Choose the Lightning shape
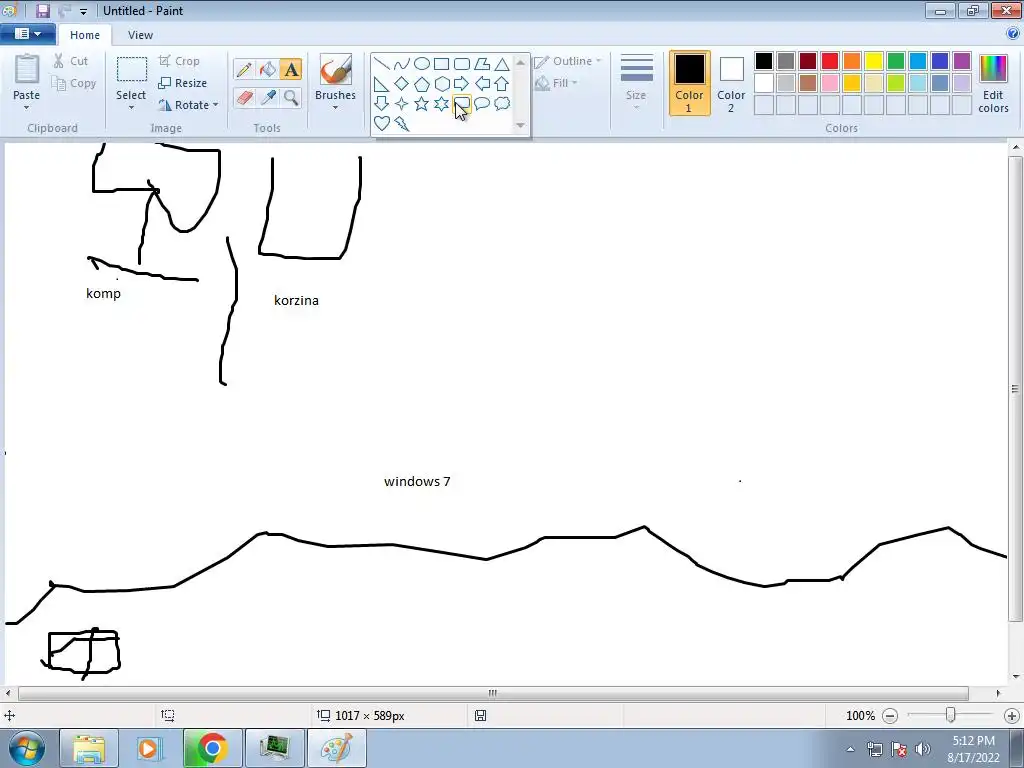 [402, 123]
